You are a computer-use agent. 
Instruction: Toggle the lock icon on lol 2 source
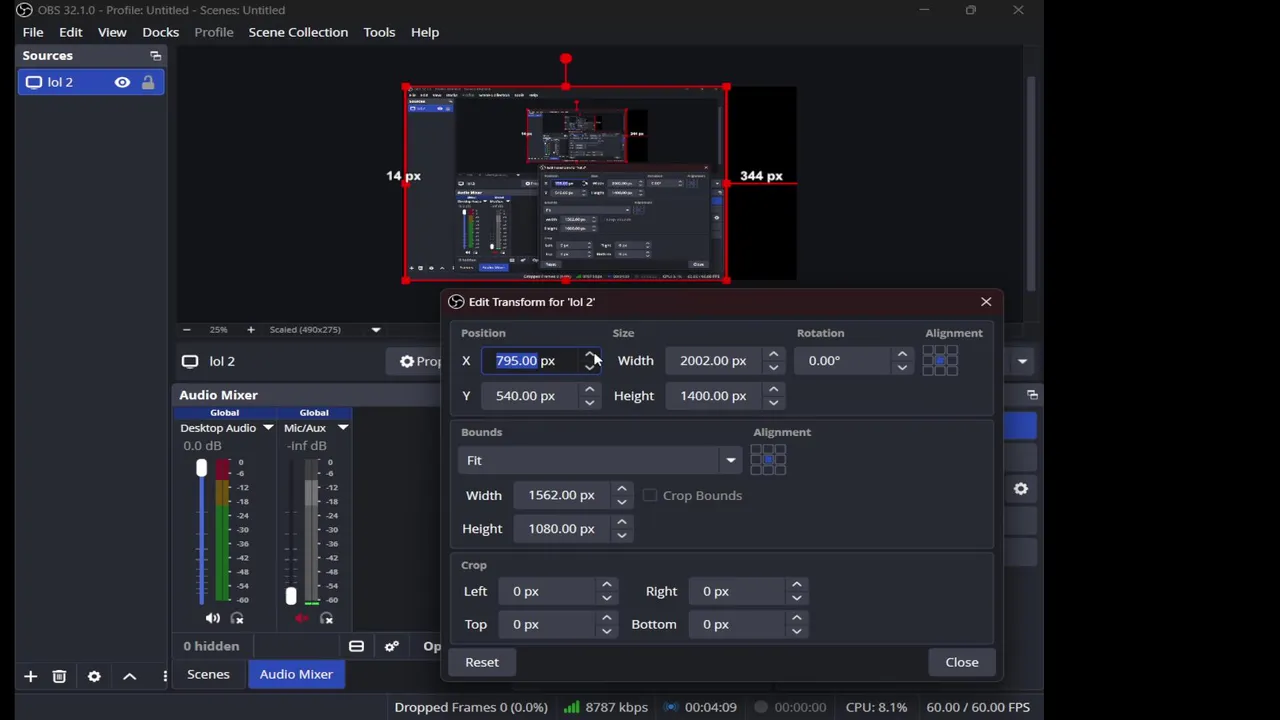[148, 82]
